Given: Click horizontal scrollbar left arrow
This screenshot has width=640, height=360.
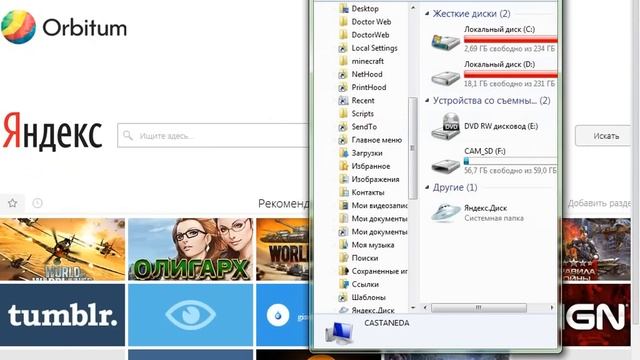Looking at the screenshot, I should [x=425, y=308].
